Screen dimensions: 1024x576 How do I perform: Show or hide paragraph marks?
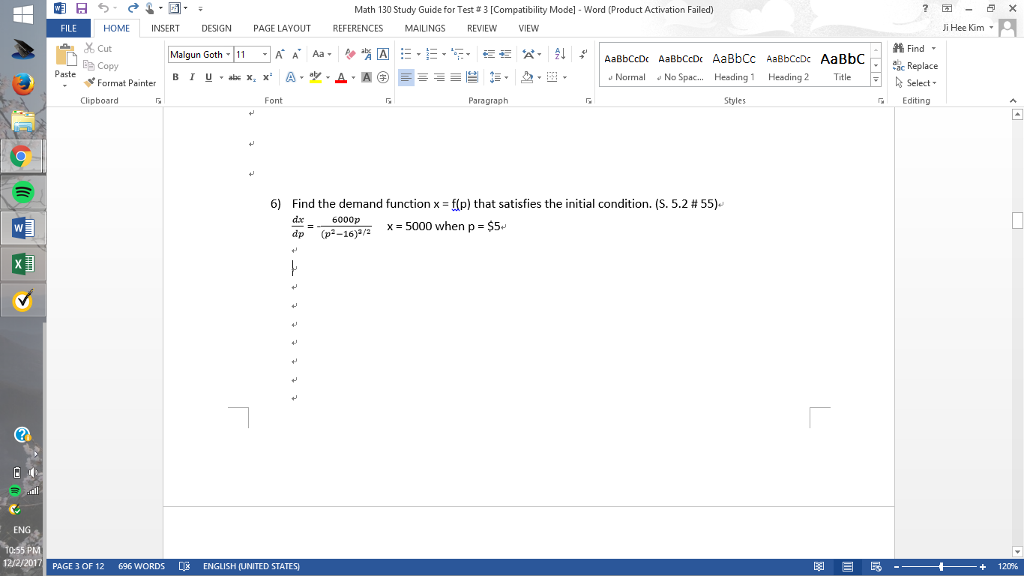pyautogui.click(x=583, y=54)
